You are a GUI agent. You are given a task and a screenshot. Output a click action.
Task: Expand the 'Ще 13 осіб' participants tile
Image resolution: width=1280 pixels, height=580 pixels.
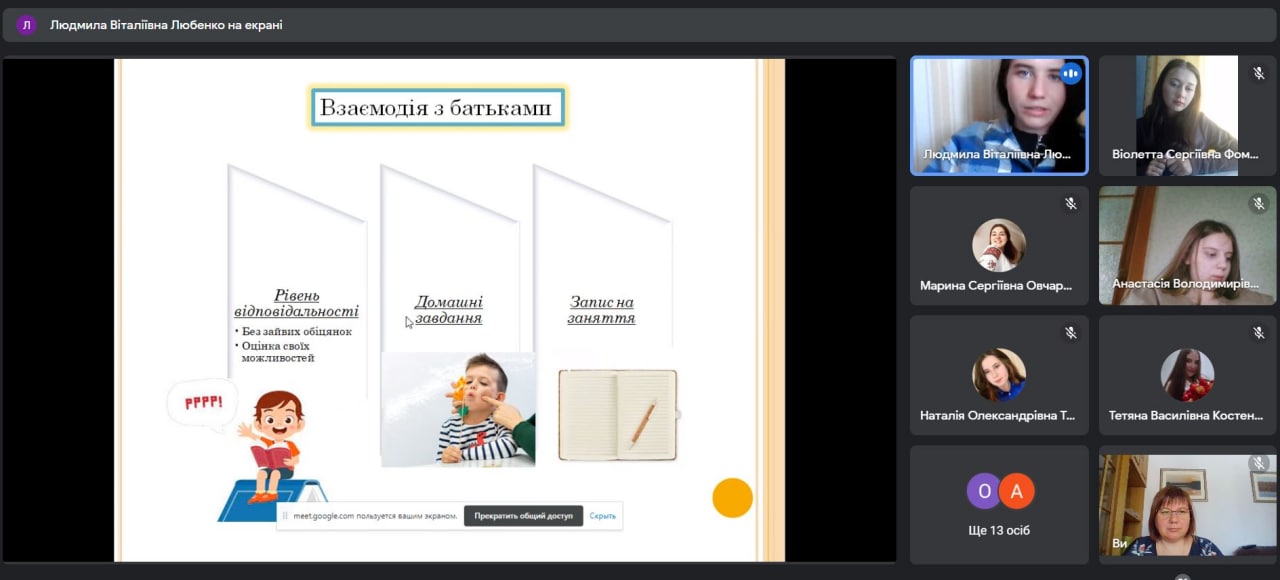click(x=999, y=504)
